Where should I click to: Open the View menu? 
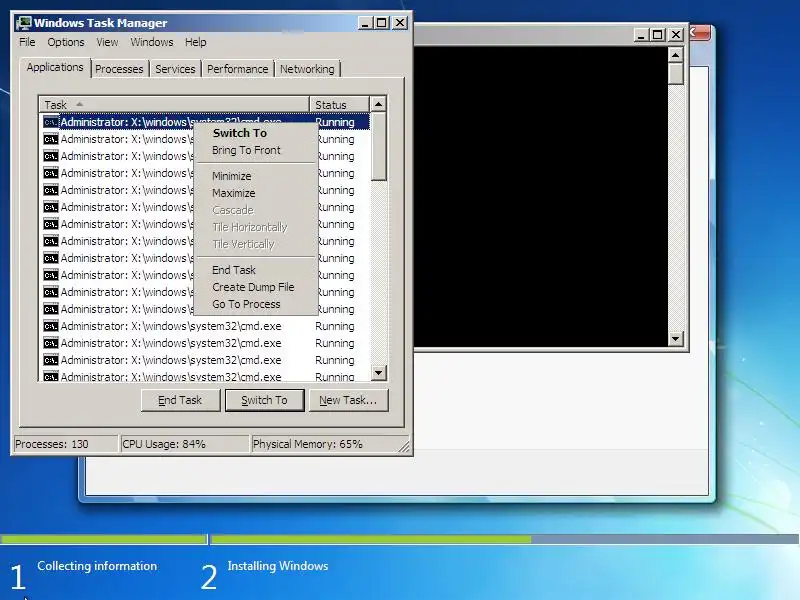[x=107, y=42]
